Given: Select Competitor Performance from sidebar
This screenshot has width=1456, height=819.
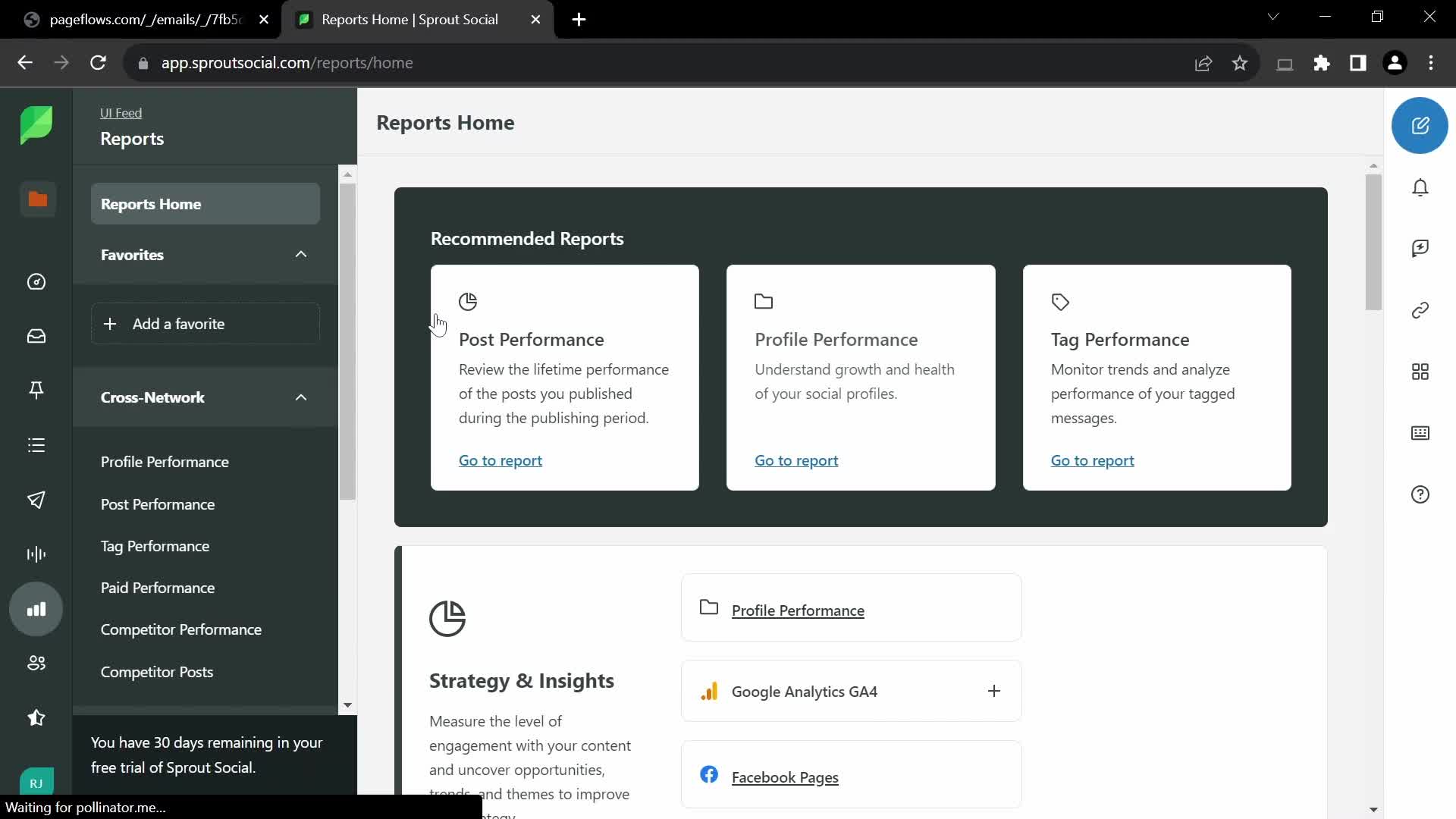Looking at the screenshot, I should tap(181, 629).
